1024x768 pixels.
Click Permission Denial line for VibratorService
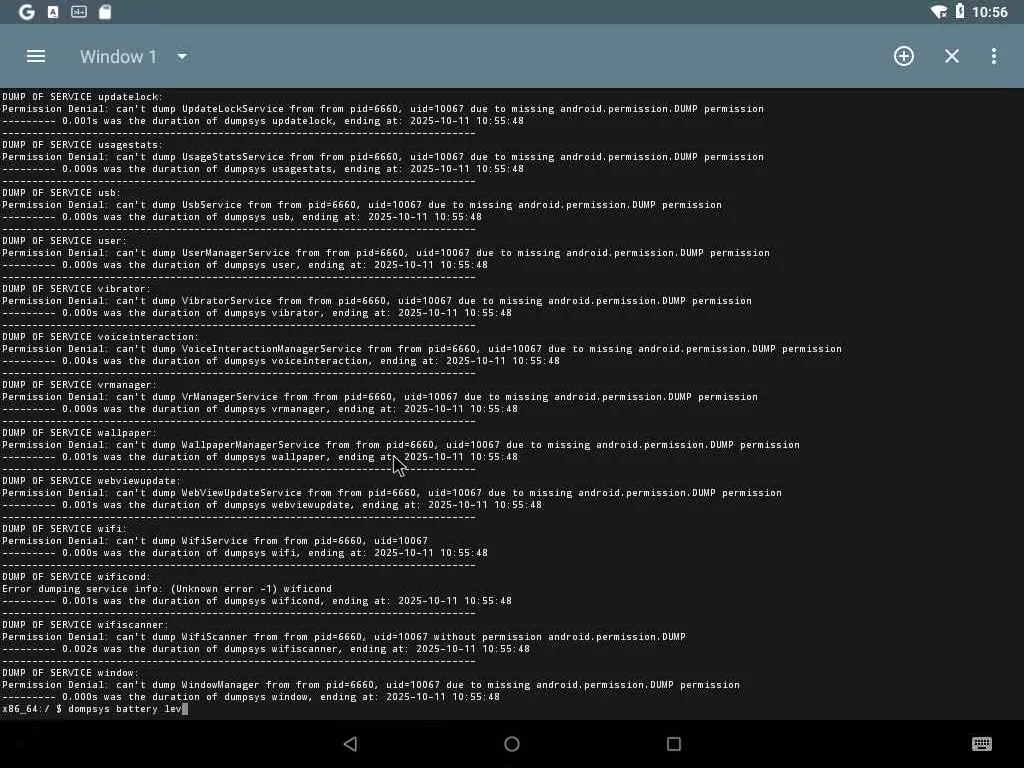(x=377, y=300)
